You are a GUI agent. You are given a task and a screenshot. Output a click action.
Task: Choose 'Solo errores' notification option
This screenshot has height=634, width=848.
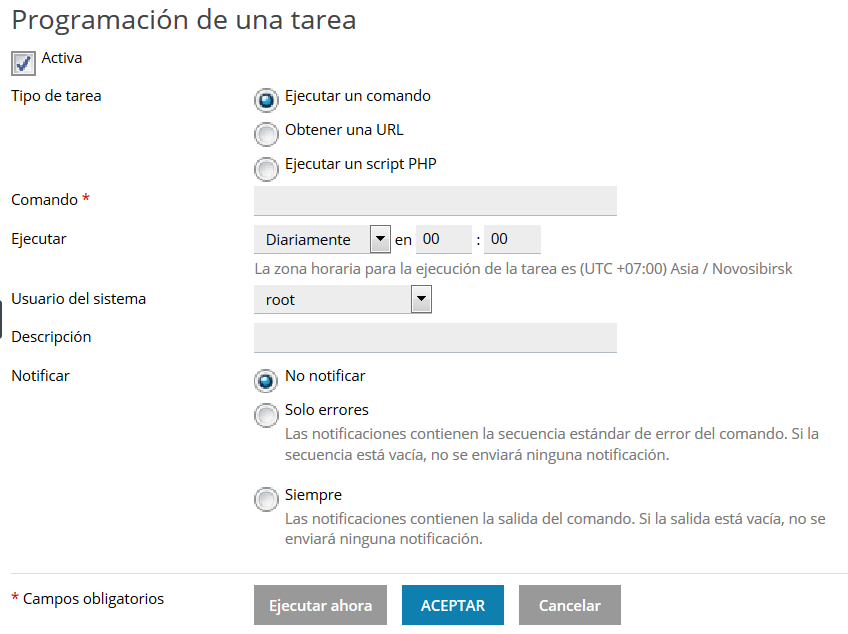coord(266,414)
